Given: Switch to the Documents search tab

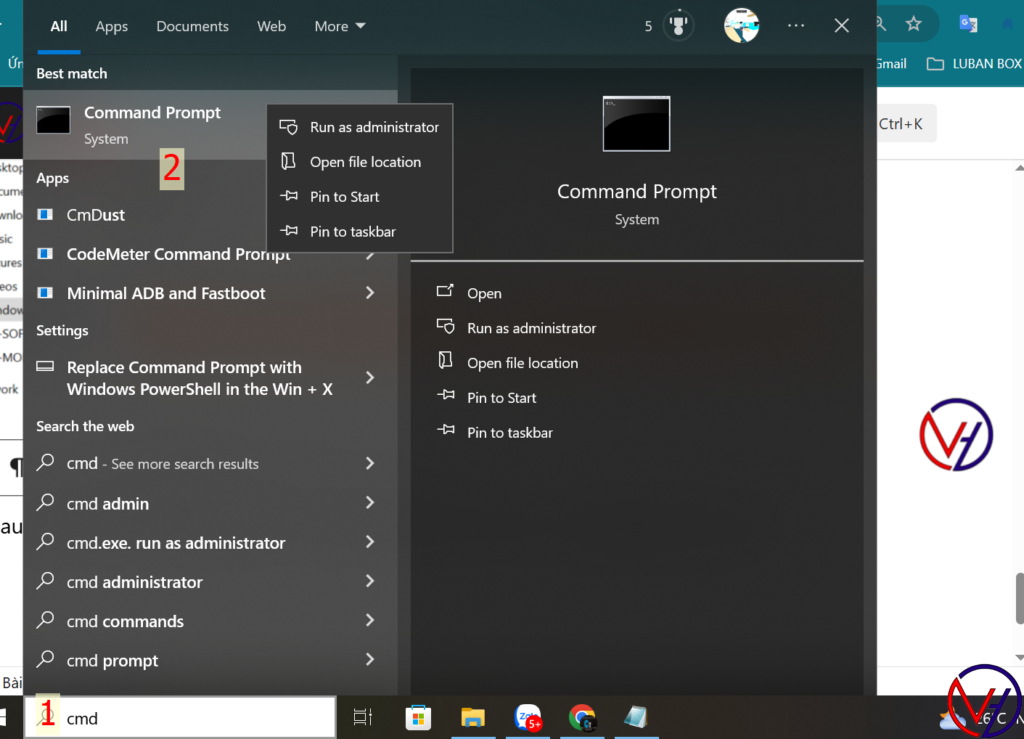Looking at the screenshot, I should click(x=192, y=26).
